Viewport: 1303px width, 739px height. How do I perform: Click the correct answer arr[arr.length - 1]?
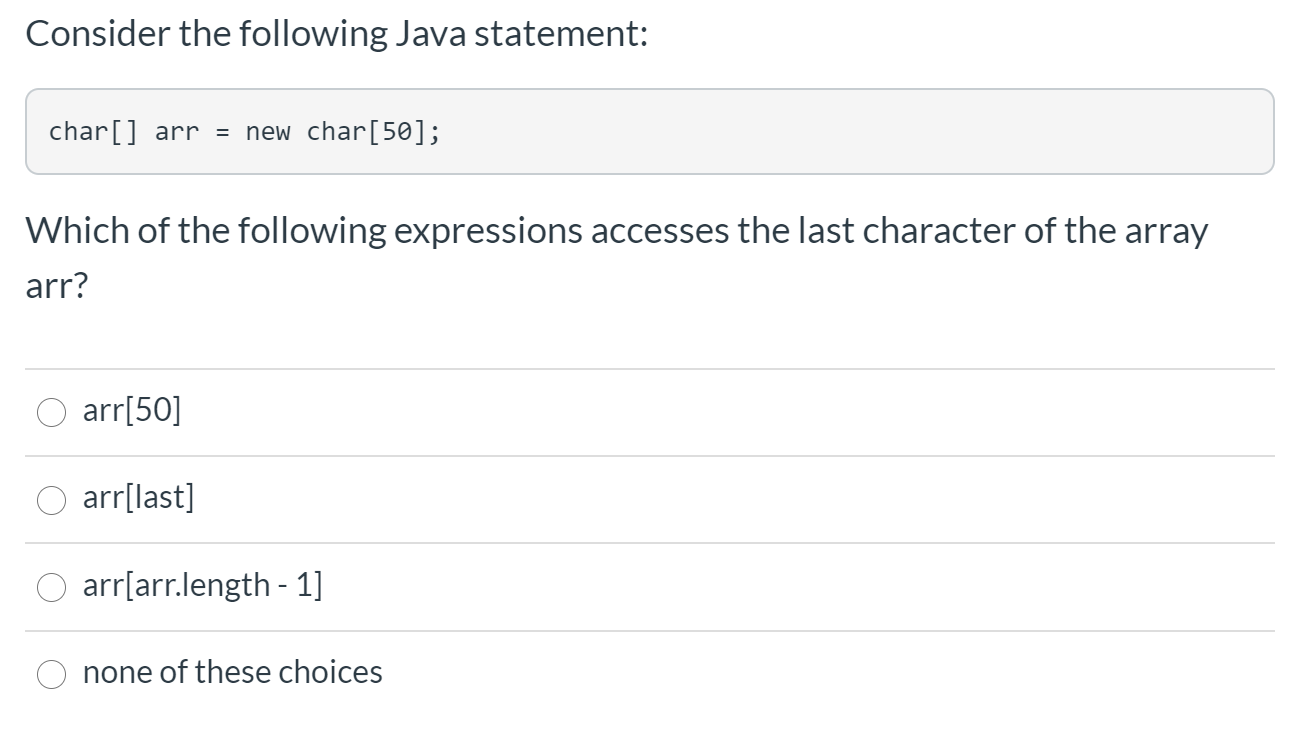tap(51, 588)
